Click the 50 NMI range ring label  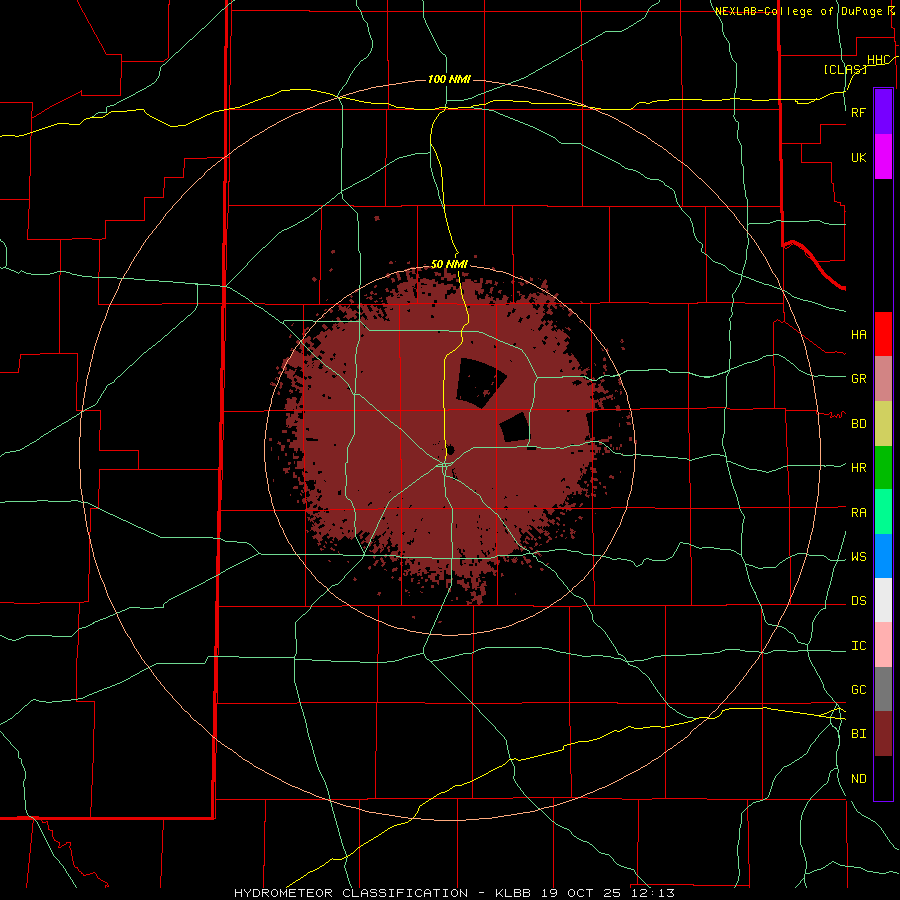(x=449, y=264)
